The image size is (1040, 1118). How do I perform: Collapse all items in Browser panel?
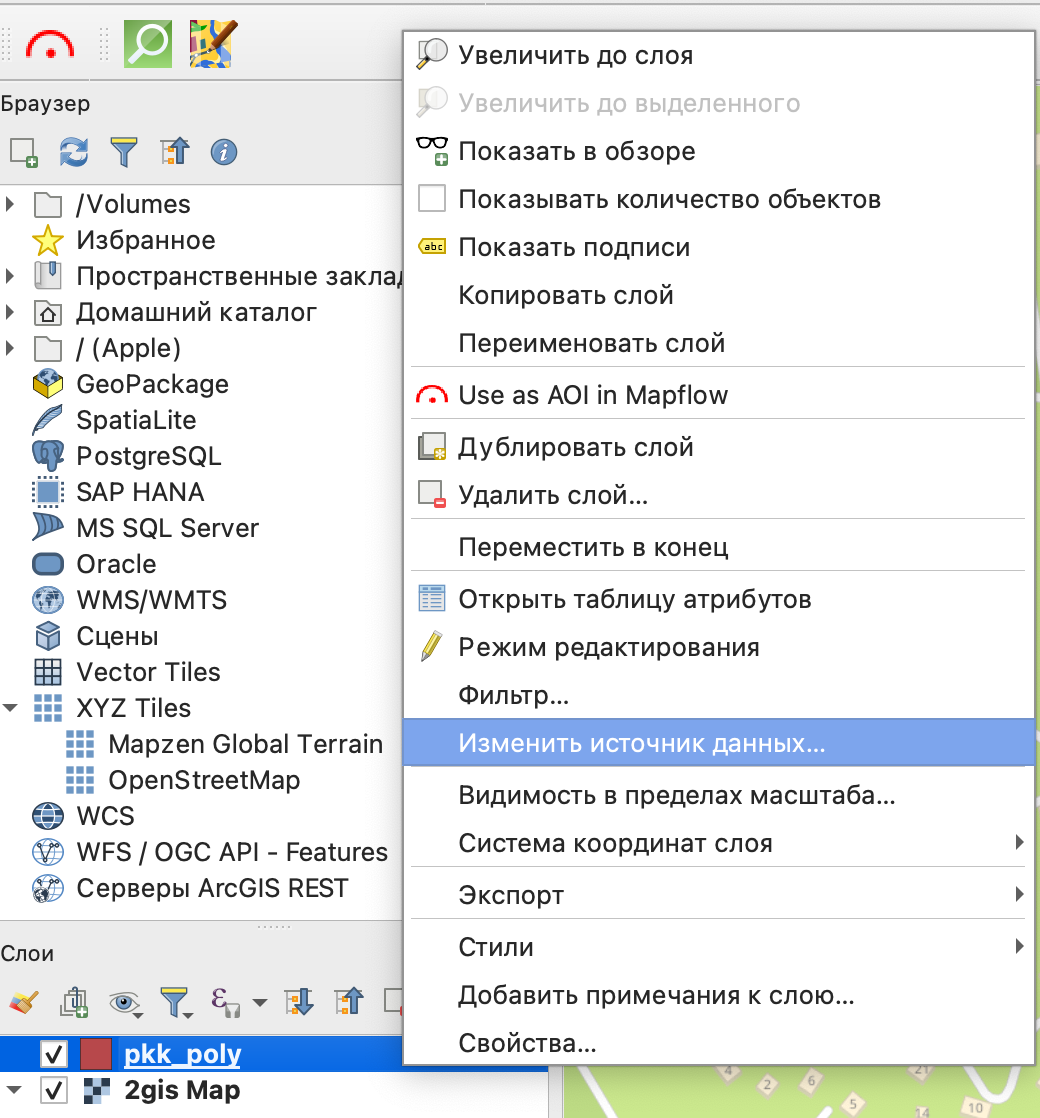point(175,152)
